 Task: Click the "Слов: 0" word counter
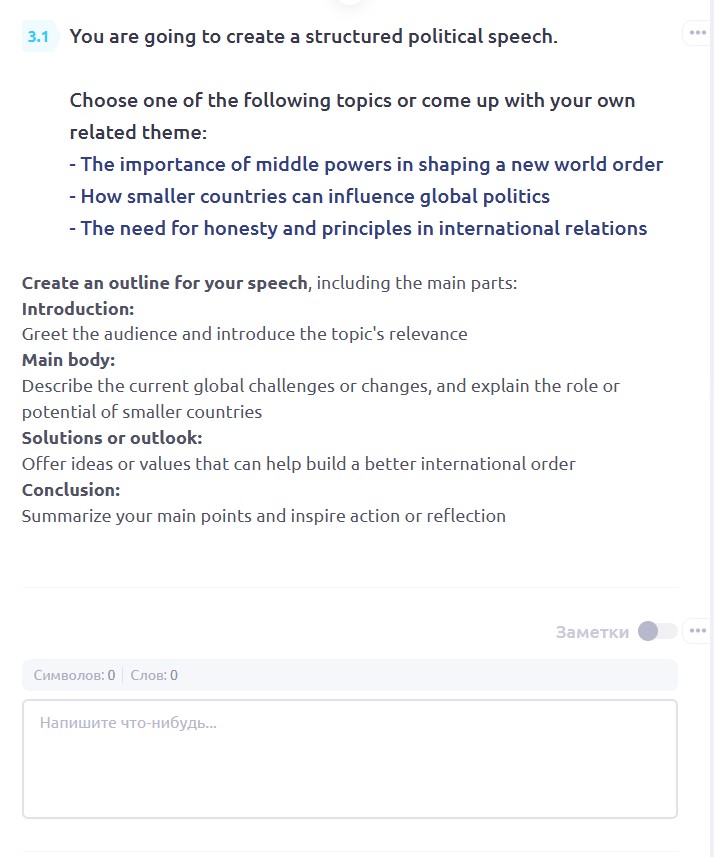click(154, 675)
